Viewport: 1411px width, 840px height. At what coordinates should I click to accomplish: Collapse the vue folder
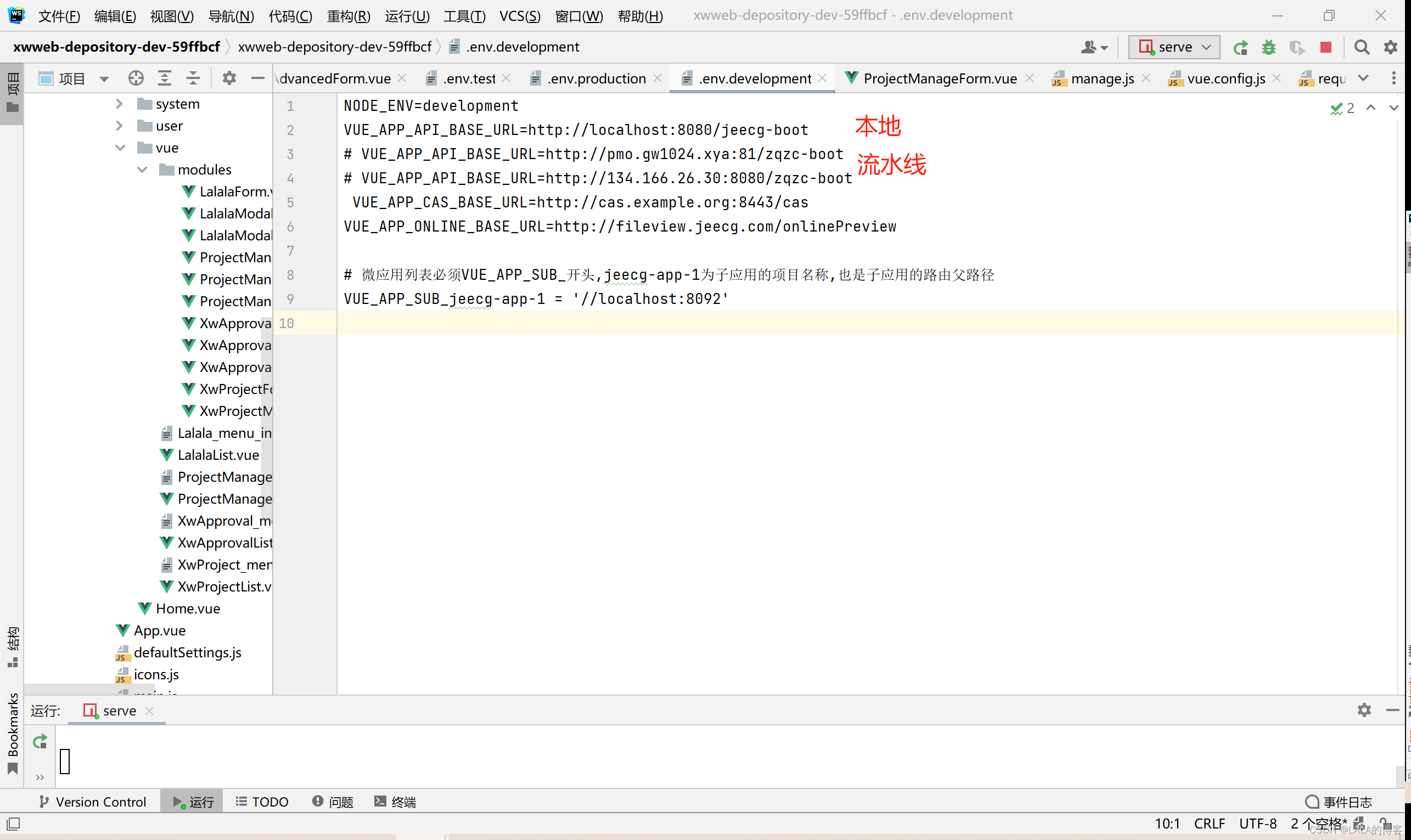pyautogui.click(x=120, y=148)
